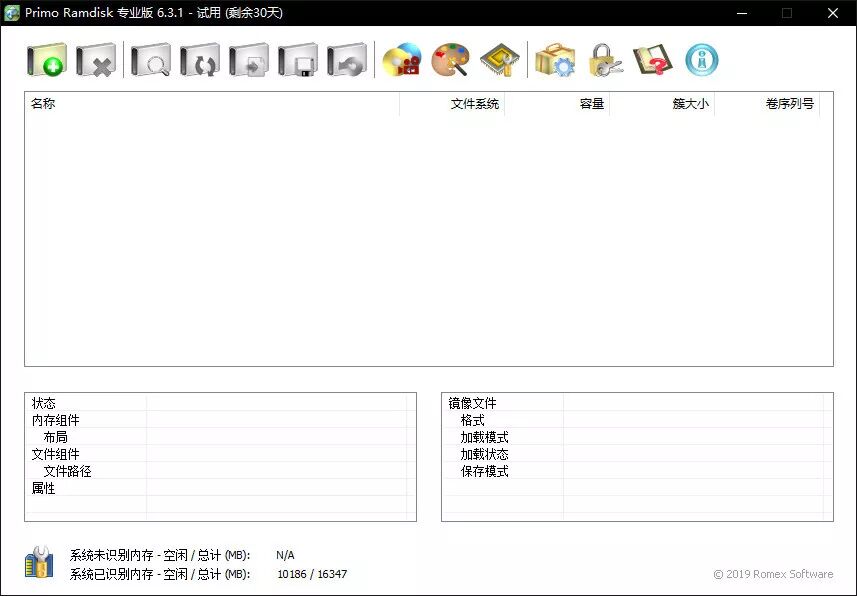Select the 加载模式 row

click(x=637, y=437)
